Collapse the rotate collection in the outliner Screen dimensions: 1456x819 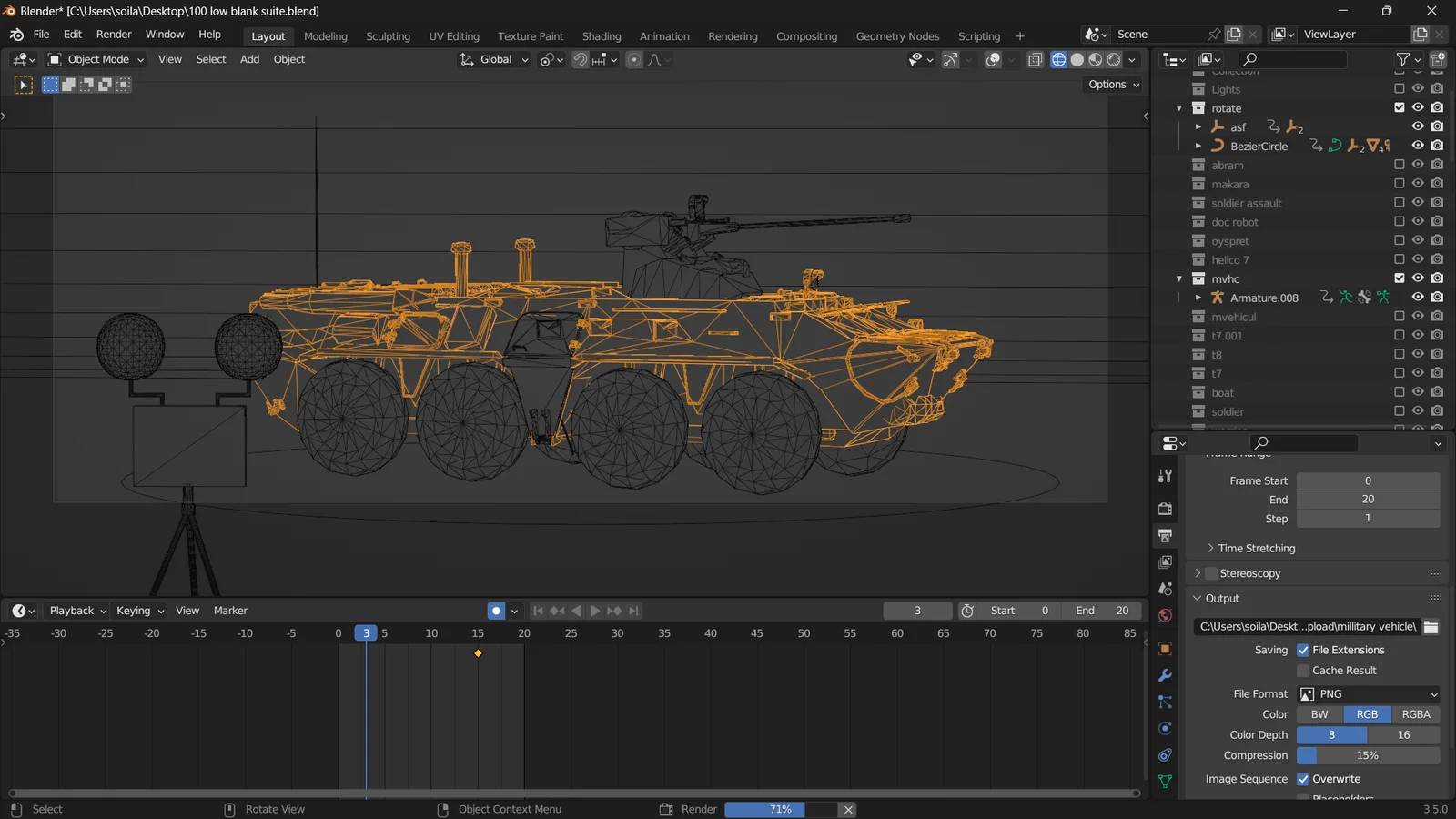1179,107
